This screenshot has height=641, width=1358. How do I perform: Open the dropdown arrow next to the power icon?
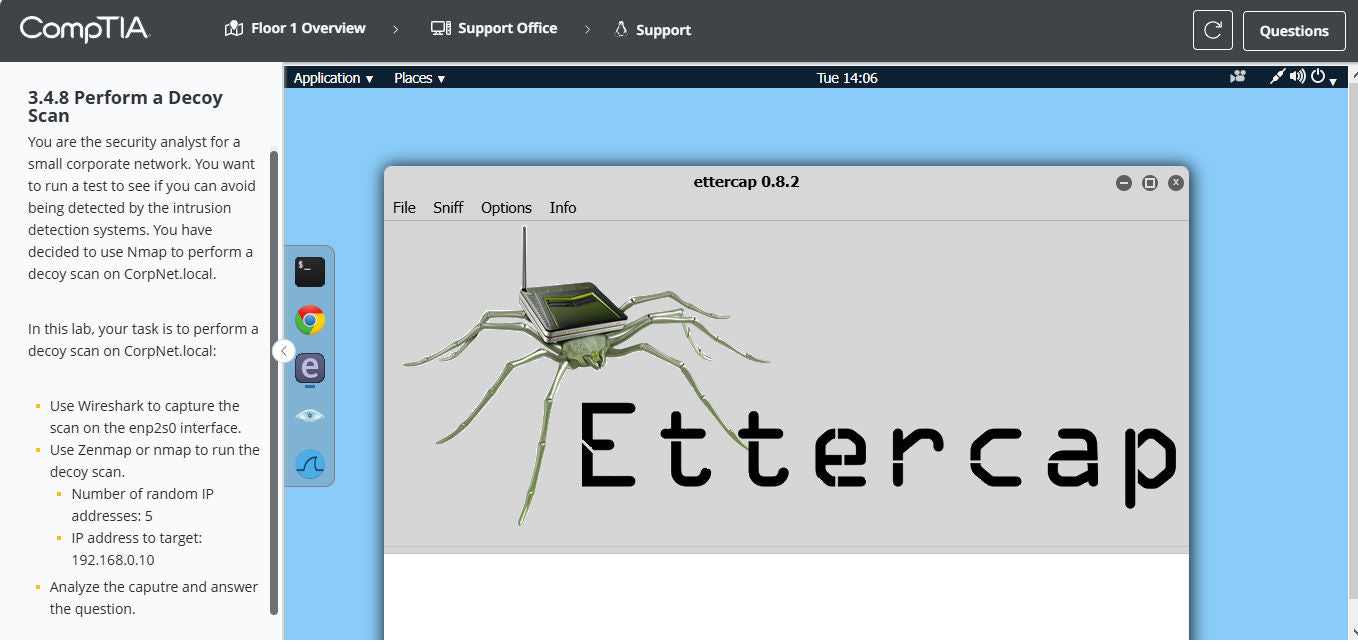pos(1331,80)
